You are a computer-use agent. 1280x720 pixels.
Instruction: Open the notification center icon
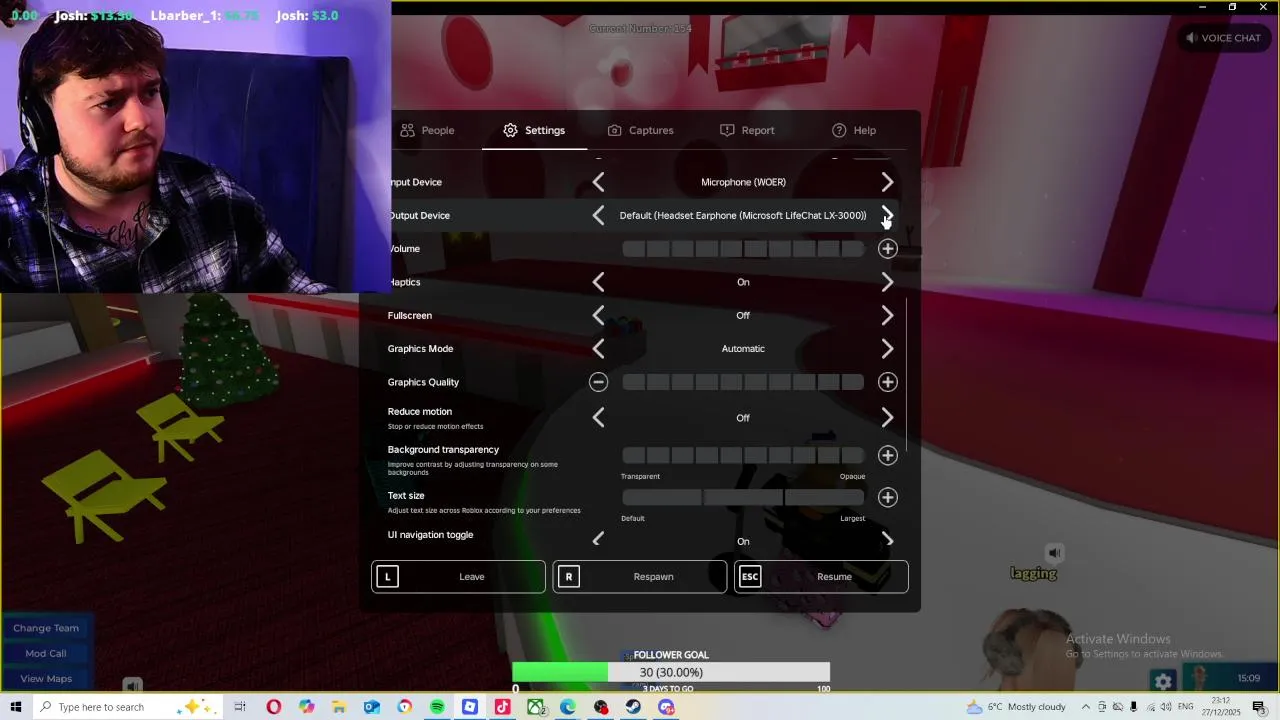click(1259, 707)
